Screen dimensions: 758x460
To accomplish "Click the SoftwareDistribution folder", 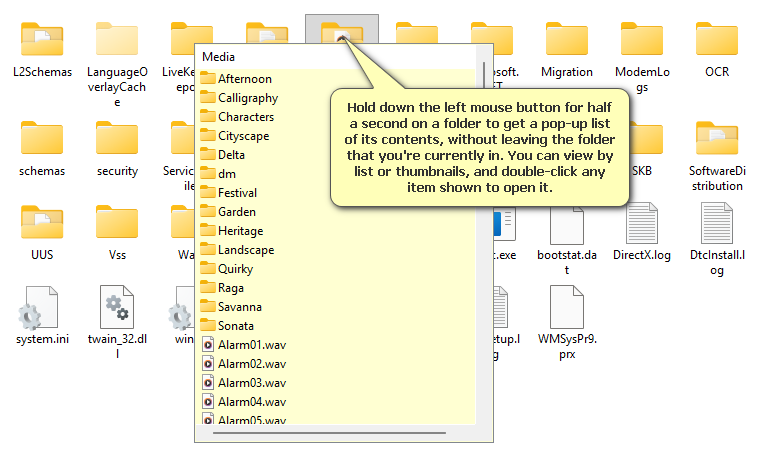I will 716,140.
